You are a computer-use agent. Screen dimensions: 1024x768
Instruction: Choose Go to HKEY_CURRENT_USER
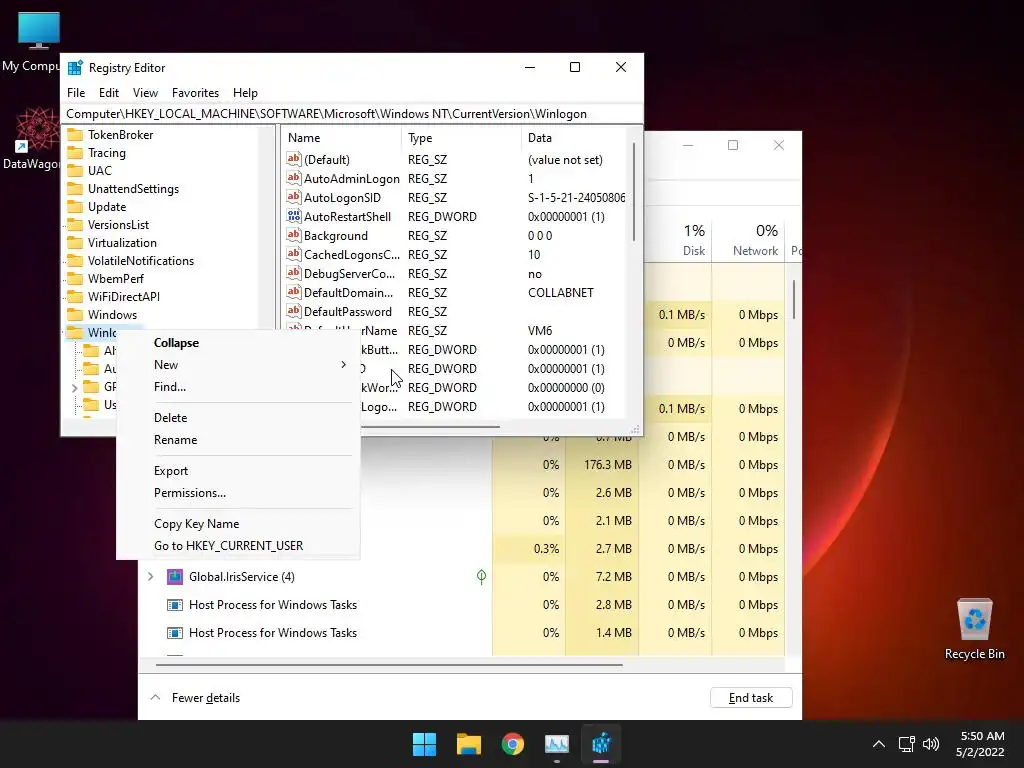[238, 546]
